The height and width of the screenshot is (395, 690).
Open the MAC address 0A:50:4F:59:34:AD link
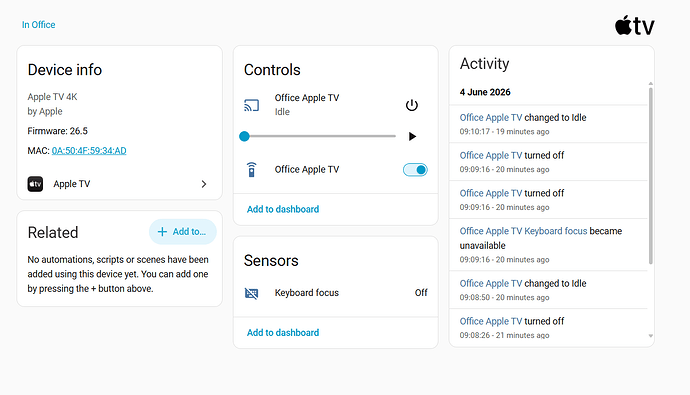click(x=89, y=150)
